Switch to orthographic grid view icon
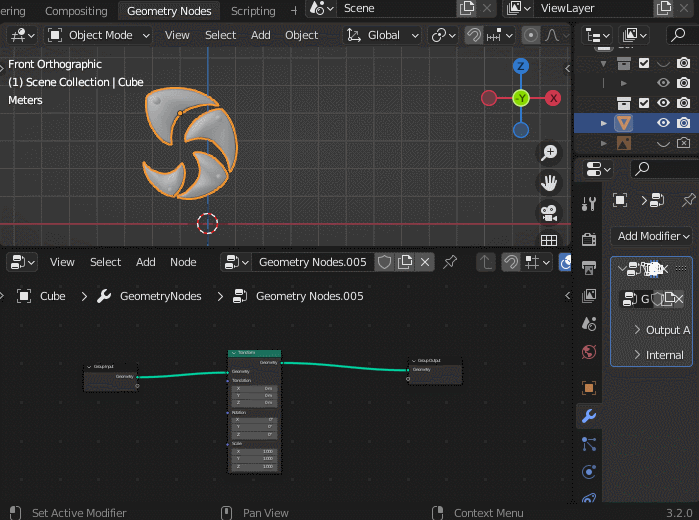Image resolution: width=699 pixels, height=520 pixels. 549,240
